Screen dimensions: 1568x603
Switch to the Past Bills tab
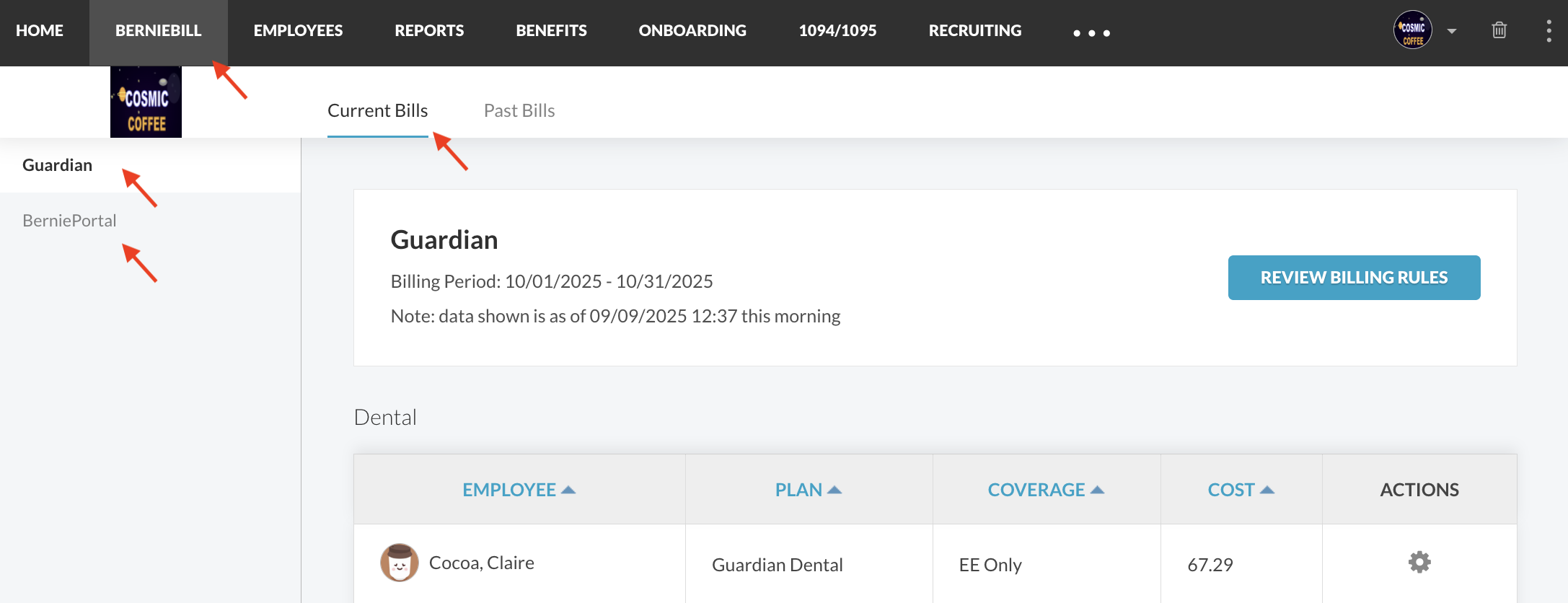pos(519,110)
